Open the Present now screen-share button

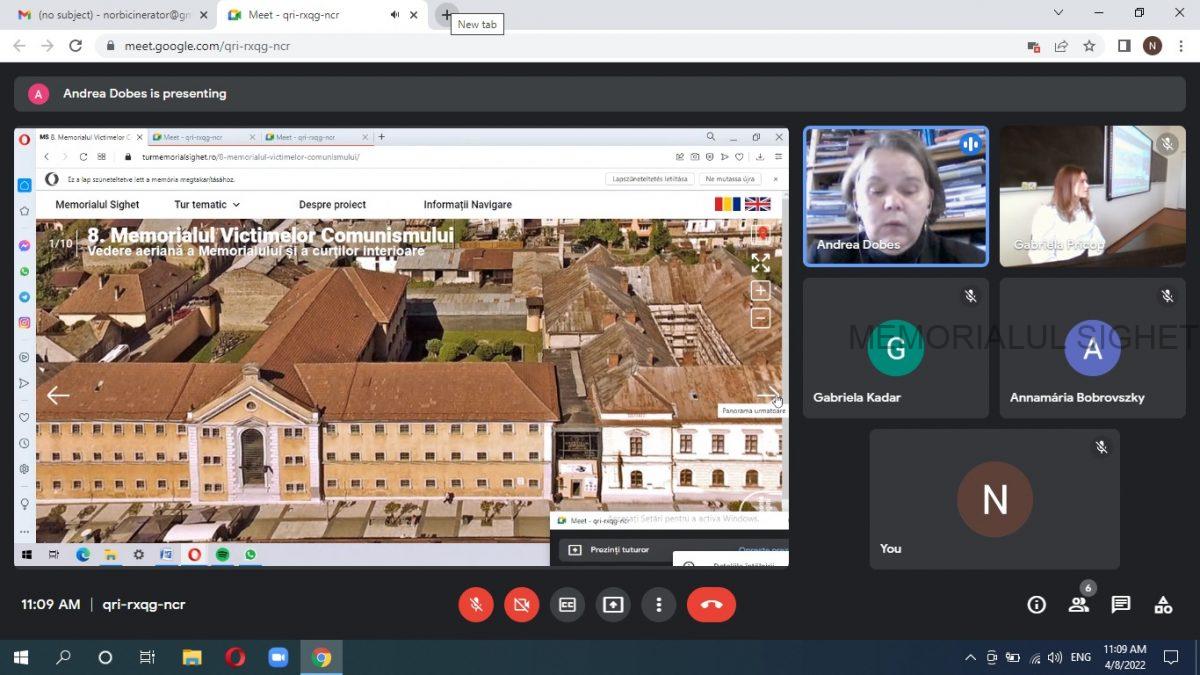613,604
